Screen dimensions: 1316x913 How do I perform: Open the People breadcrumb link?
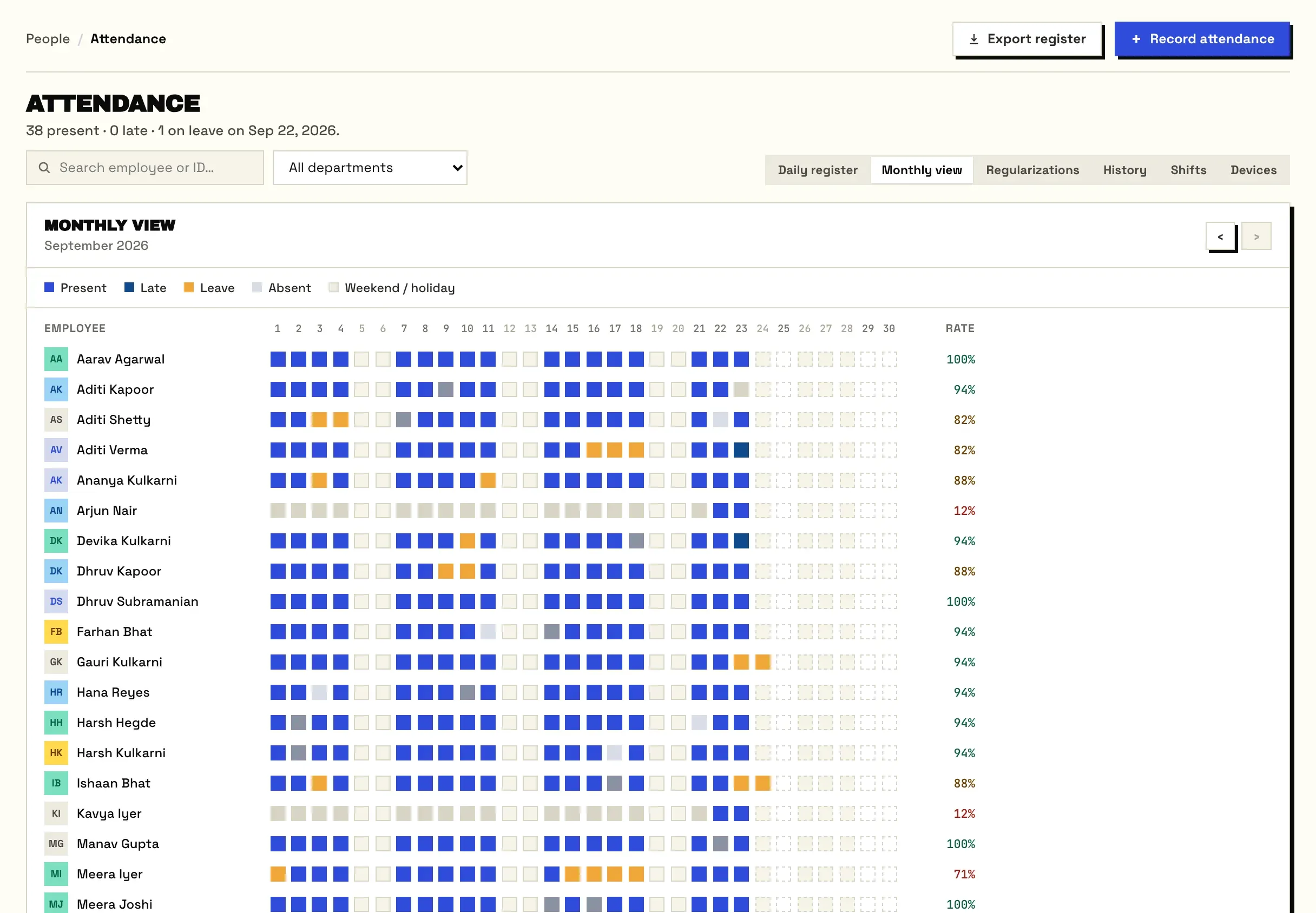(x=48, y=39)
